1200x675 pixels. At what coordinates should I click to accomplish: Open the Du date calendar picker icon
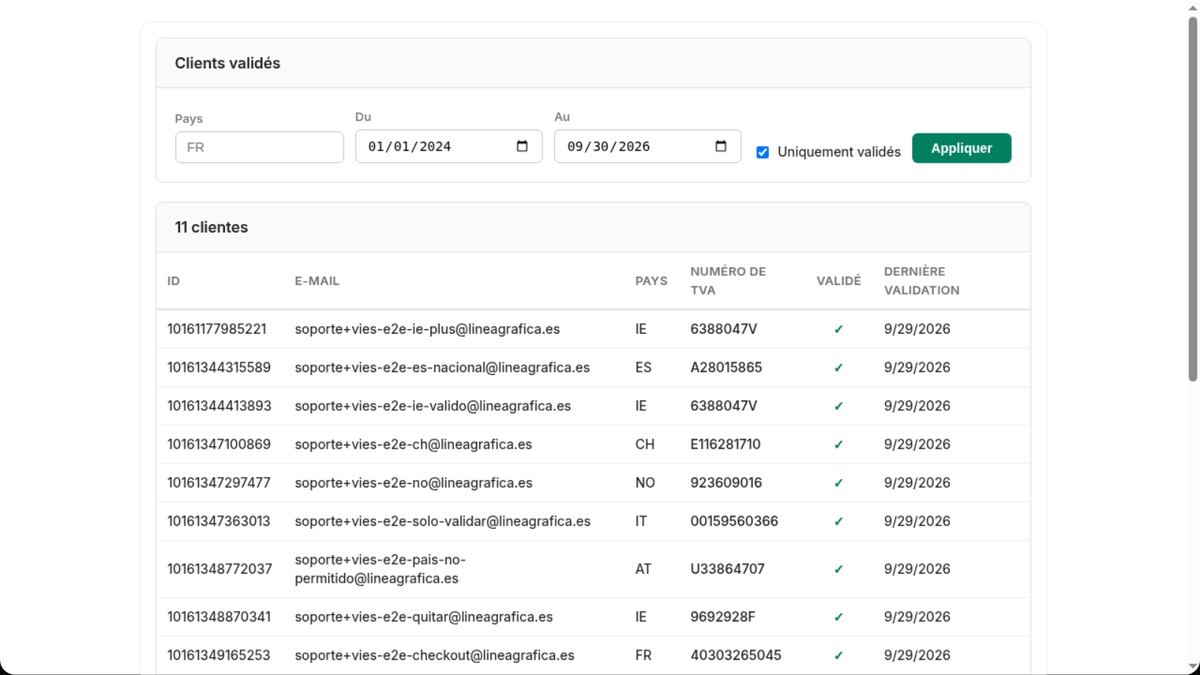(522, 146)
